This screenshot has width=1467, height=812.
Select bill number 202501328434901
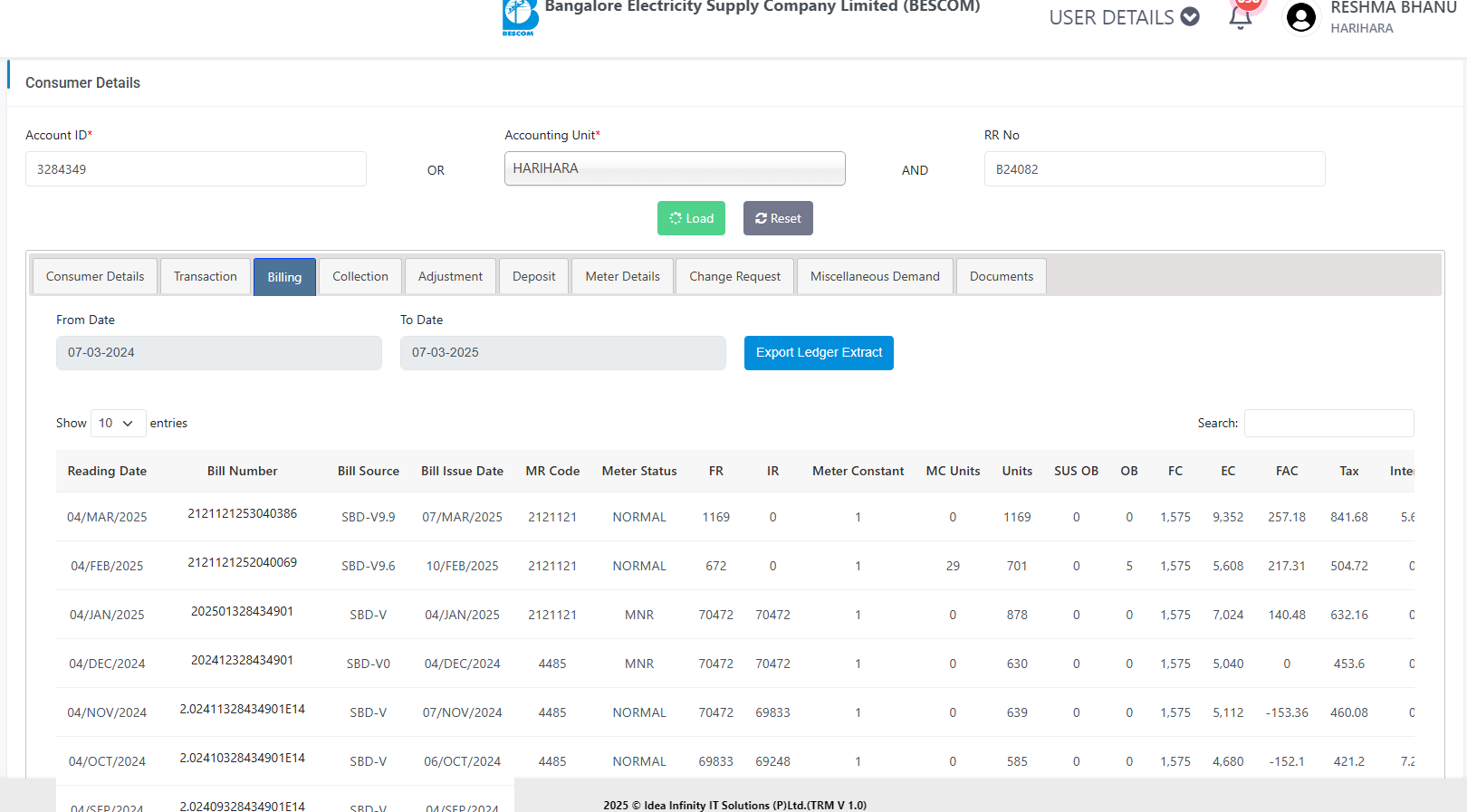click(242, 611)
